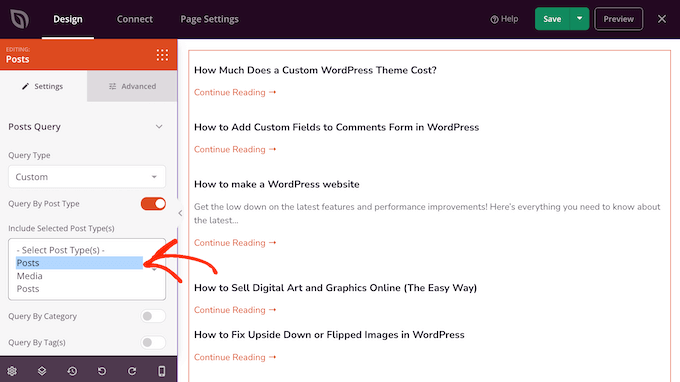Click the green Save button
Viewport: 680px width, 382px height.
tap(552, 19)
